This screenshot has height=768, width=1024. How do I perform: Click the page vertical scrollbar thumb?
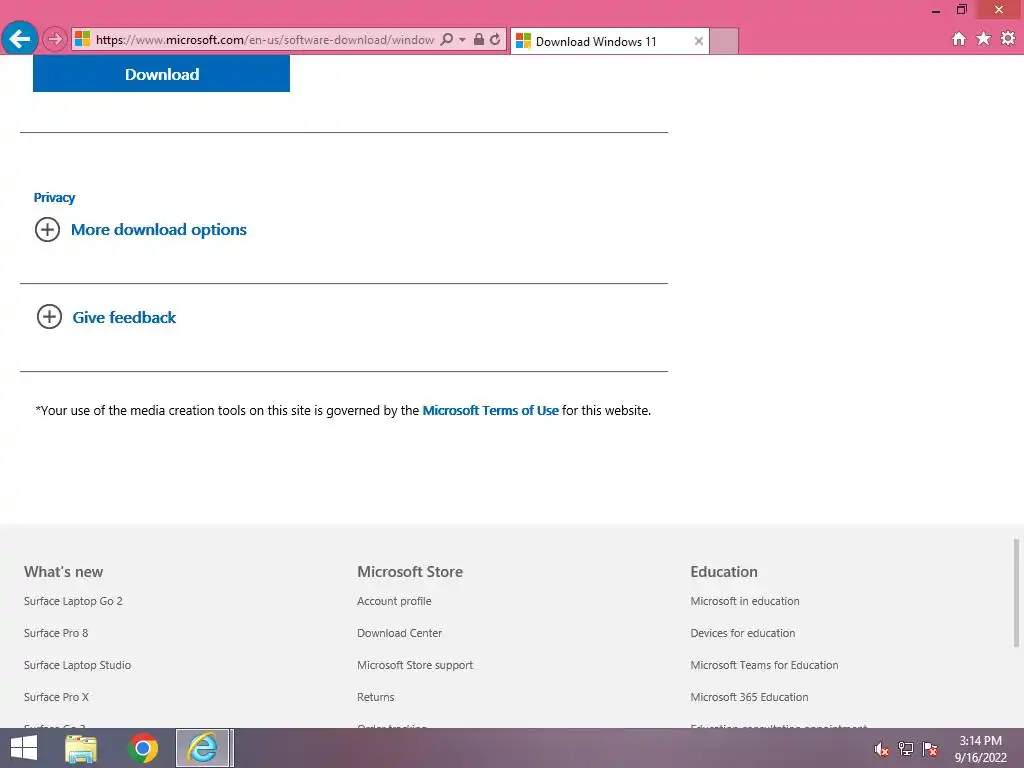tap(1016, 593)
